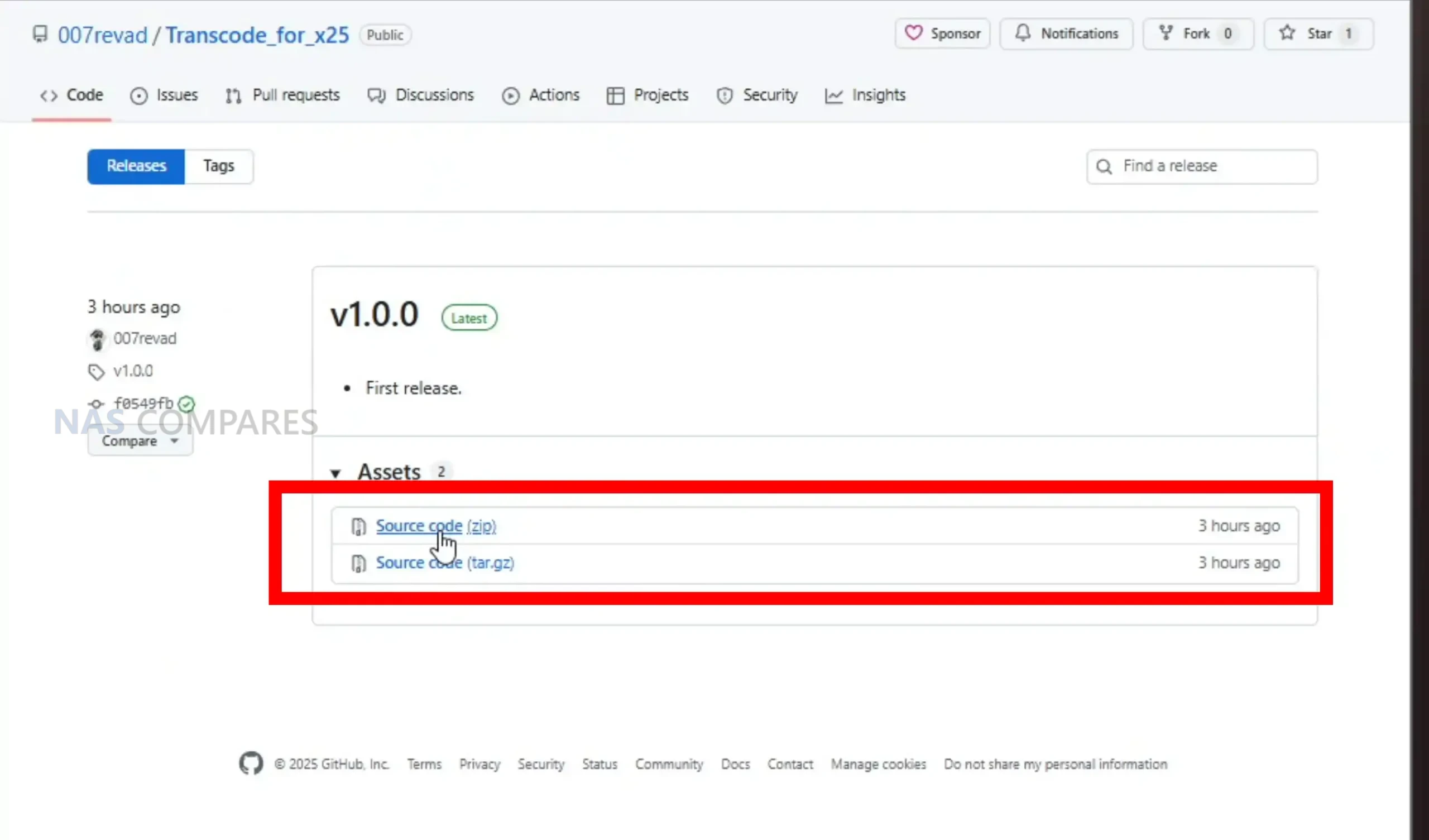Viewport: 1429px width, 840px height.
Task: Open the Status footer link
Action: pyautogui.click(x=600, y=764)
